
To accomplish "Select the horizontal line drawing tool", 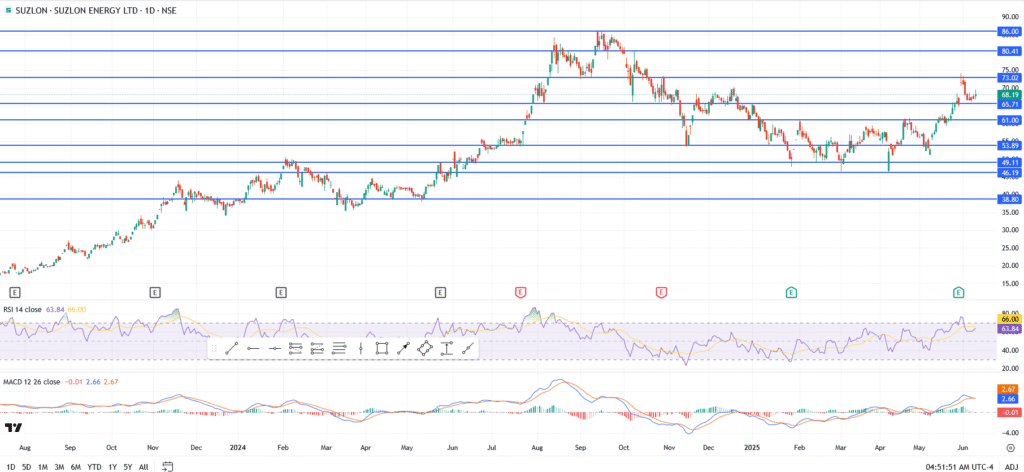I will pyautogui.click(x=253, y=348).
